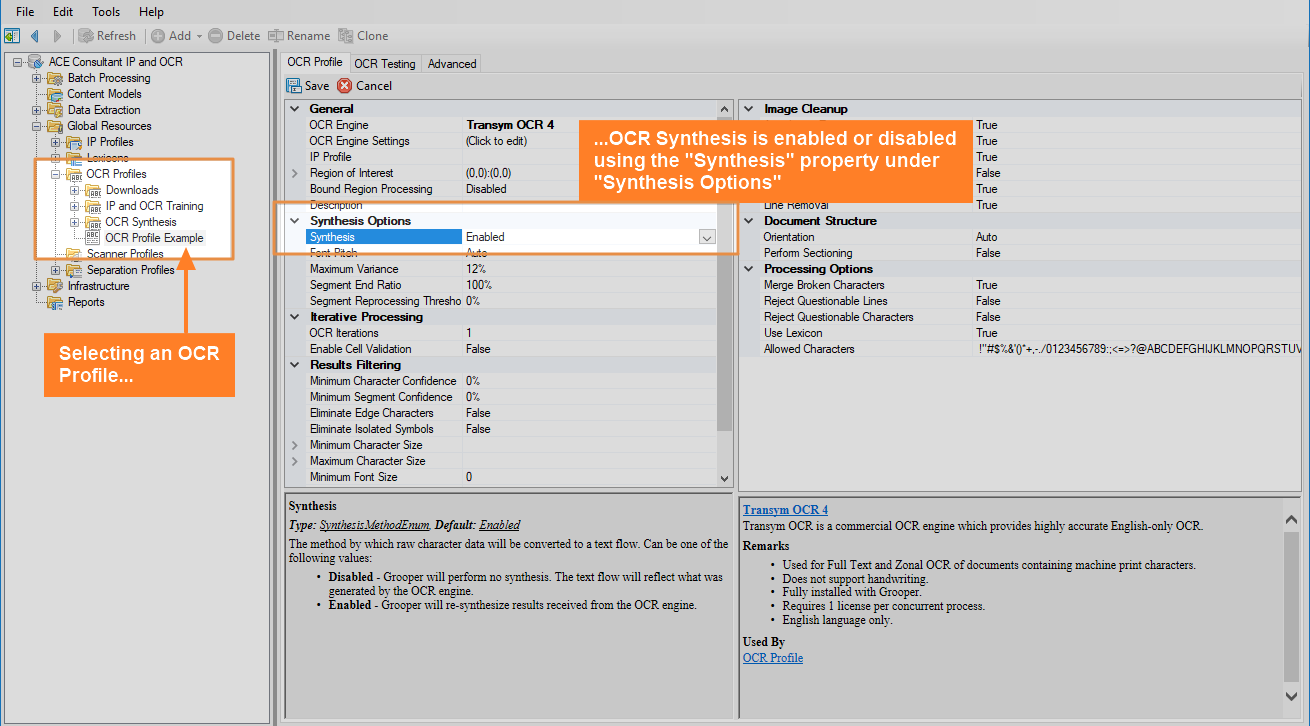The width and height of the screenshot is (1310, 726).
Task: Open the Add button dropdown arrow
Action: click(x=199, y=36)
